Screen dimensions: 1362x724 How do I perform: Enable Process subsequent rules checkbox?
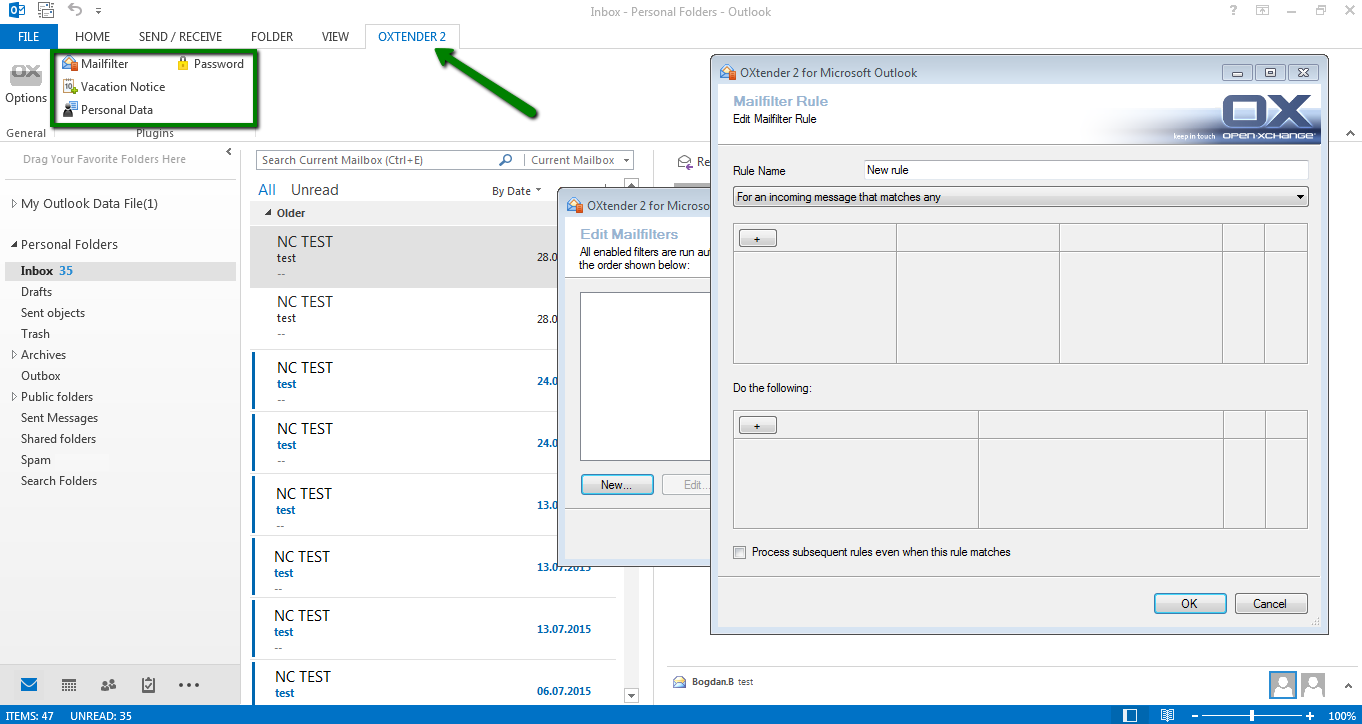point(740,552)
